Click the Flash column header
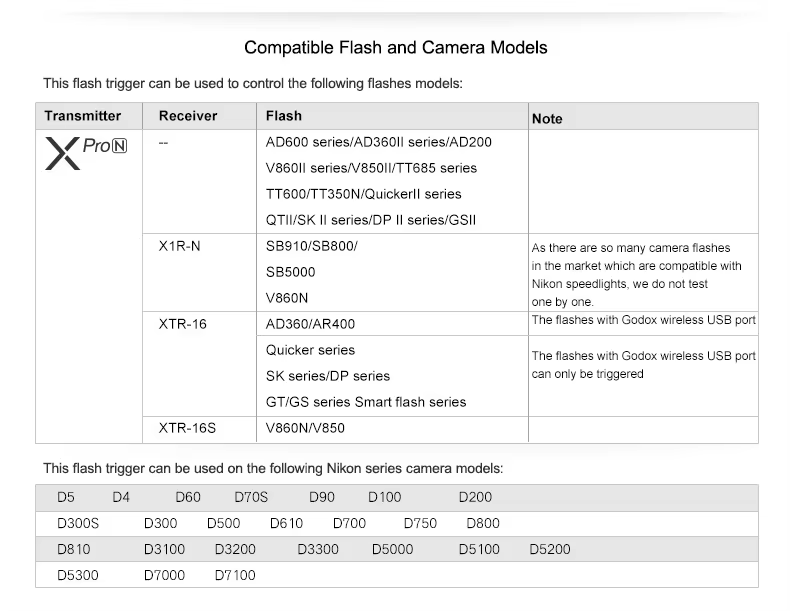Viewport: 790px width, 611px height. tap(284, 116)
